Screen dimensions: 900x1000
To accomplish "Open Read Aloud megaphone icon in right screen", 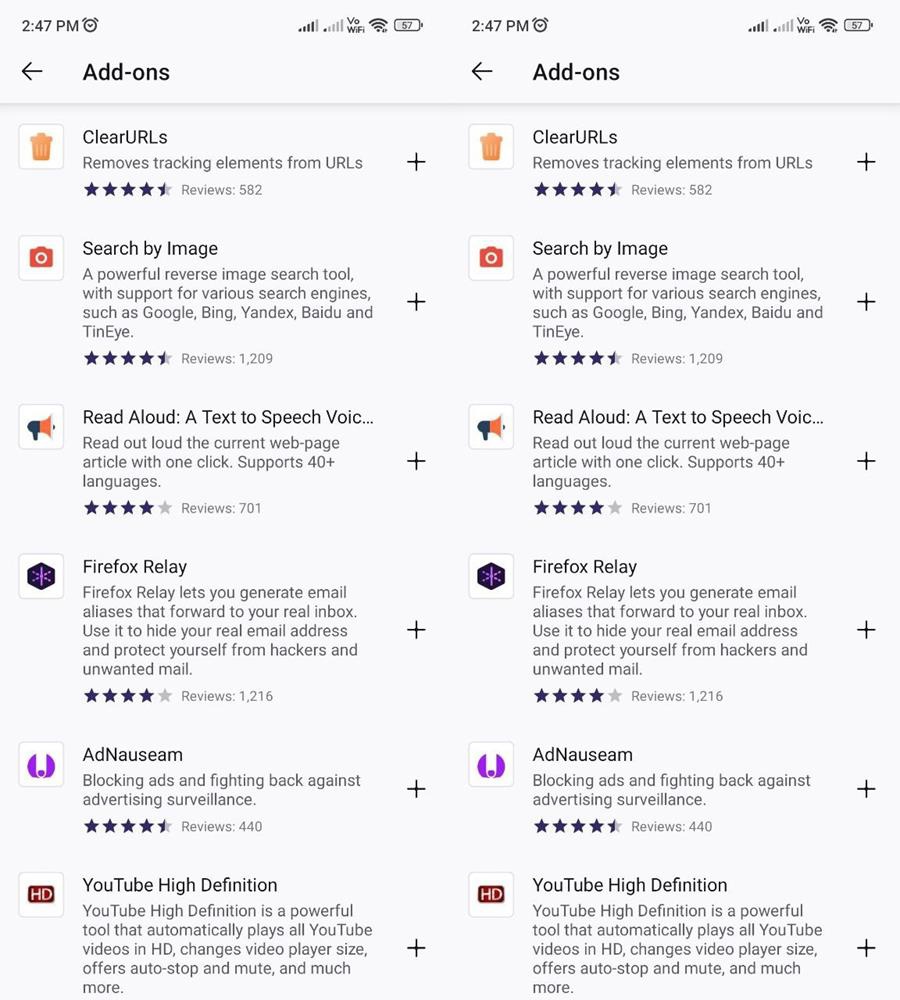I will [x=491, y=428].
